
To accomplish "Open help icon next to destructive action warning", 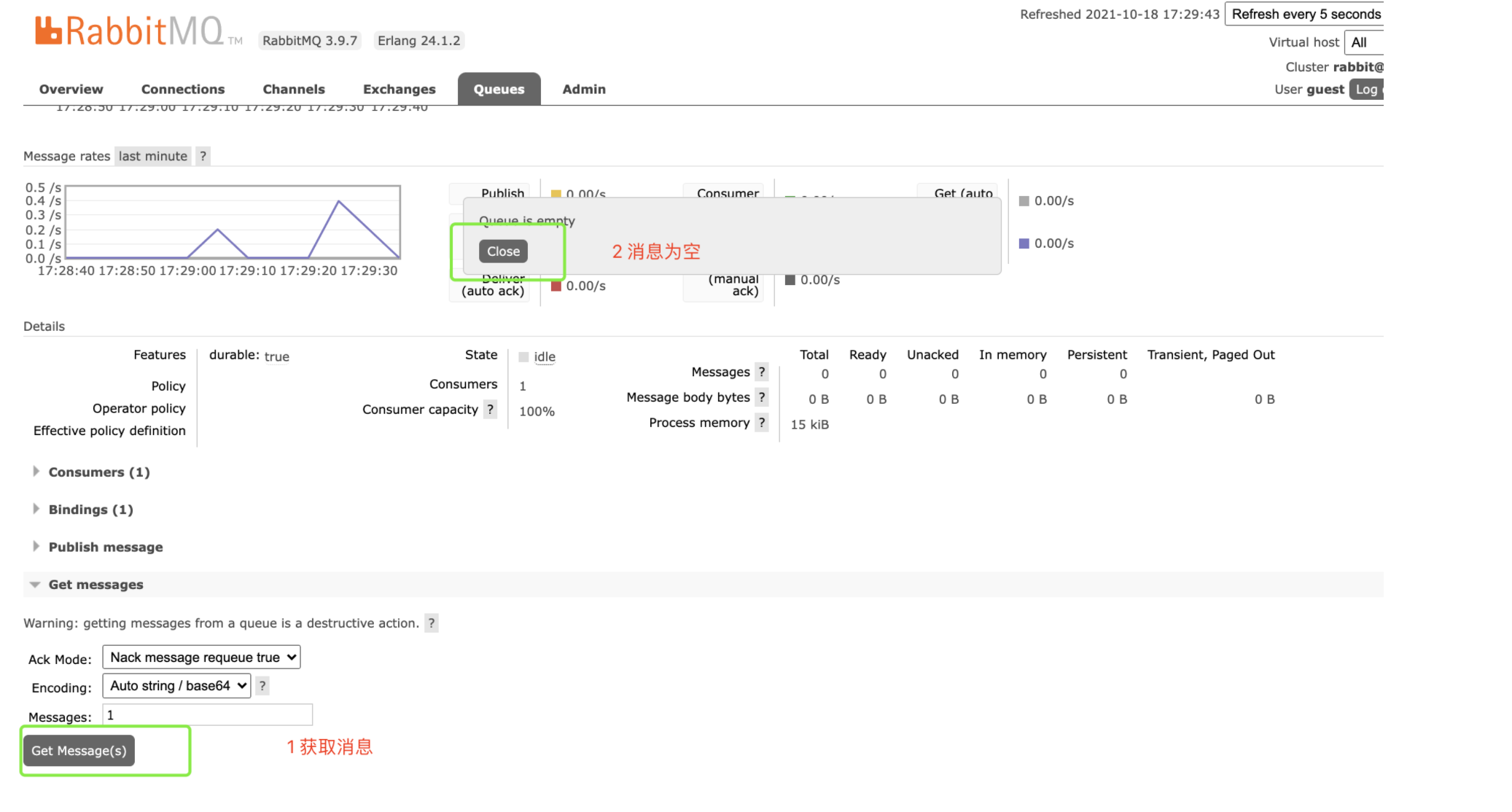I will 432,623.
